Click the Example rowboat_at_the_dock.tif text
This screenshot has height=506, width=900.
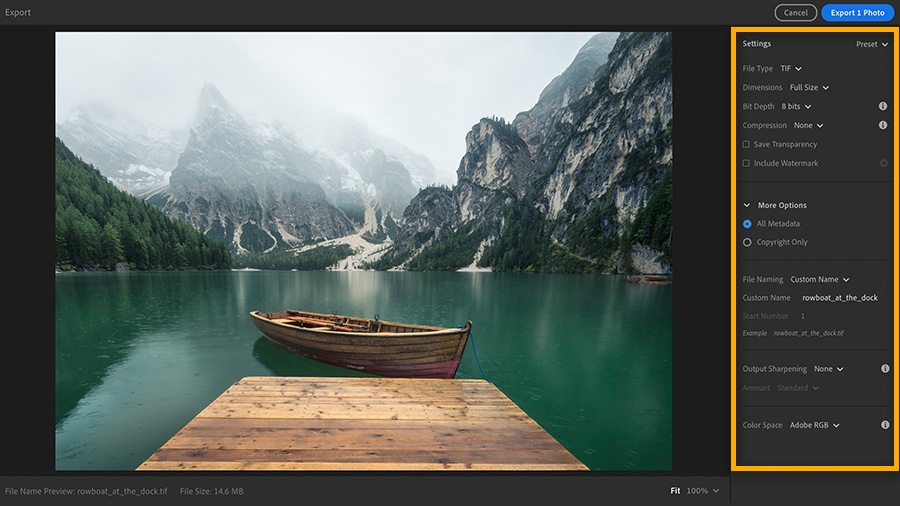(793, 333)
